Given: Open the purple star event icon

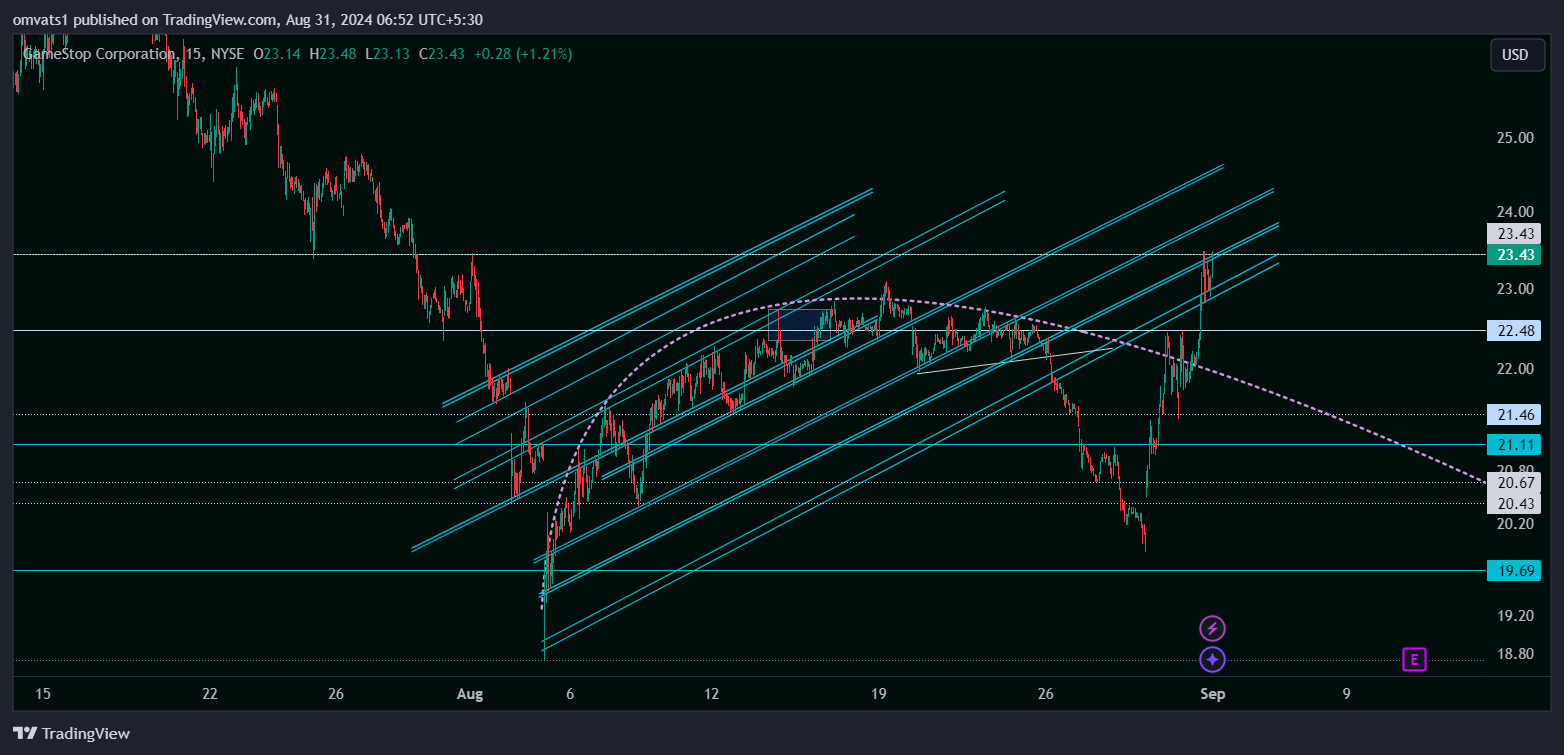Looking at the screenshot, I should pos(1212,660).
